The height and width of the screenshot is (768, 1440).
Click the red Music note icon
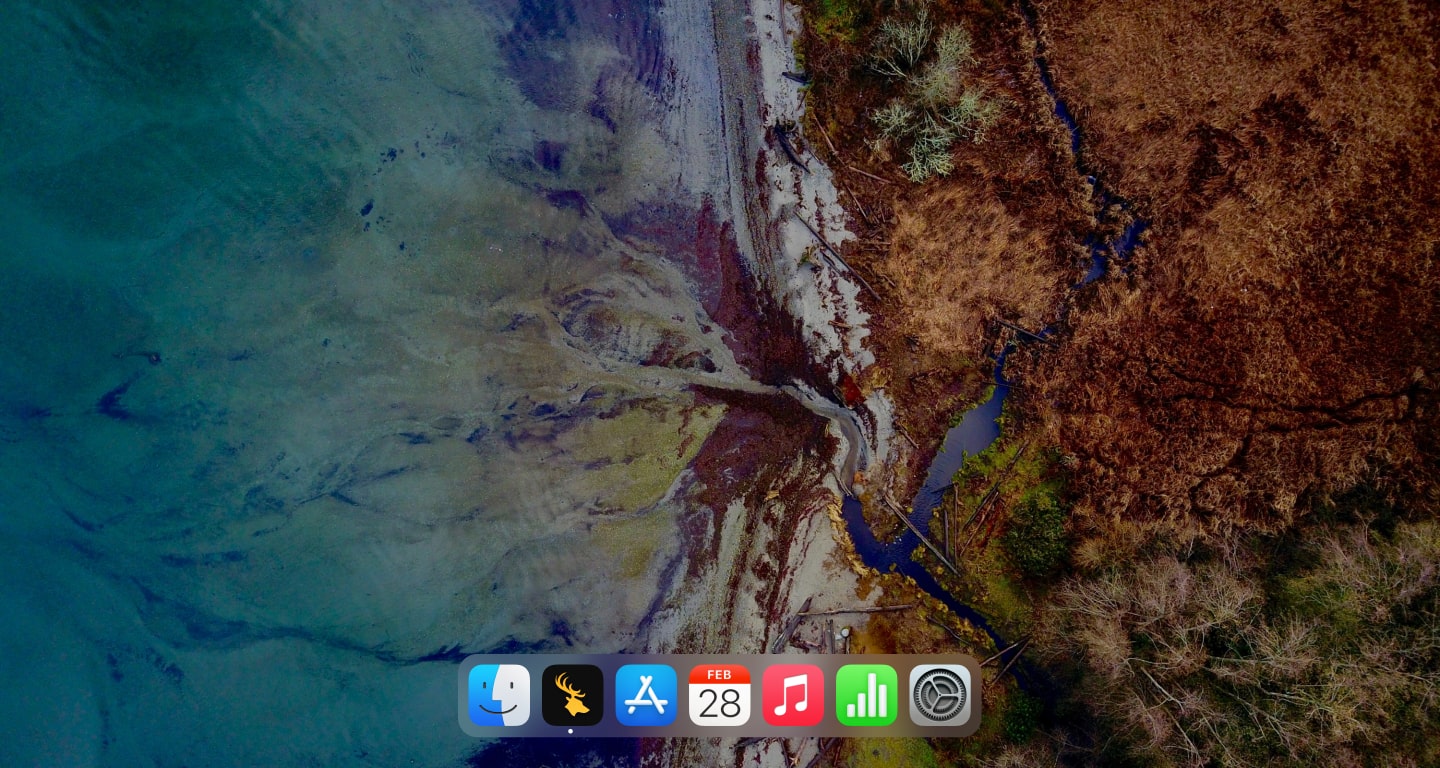(793, 694)
